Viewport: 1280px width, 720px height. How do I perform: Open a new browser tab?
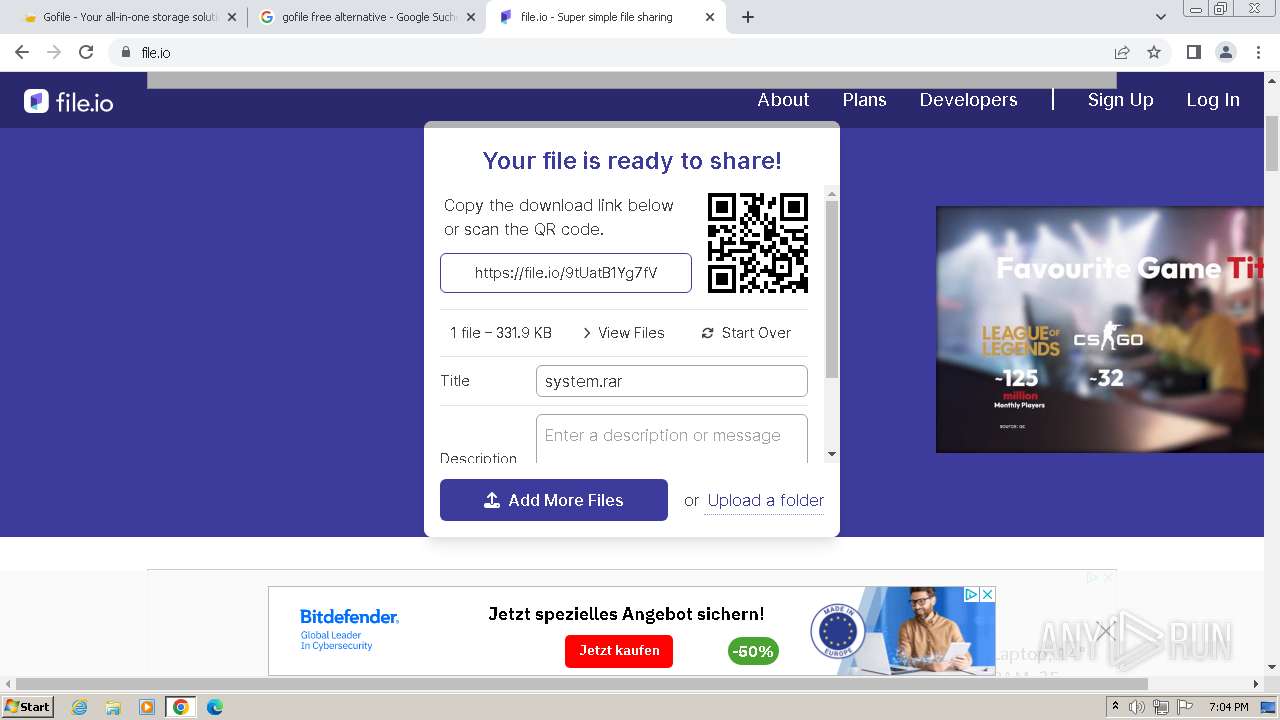tap(748, 17)
